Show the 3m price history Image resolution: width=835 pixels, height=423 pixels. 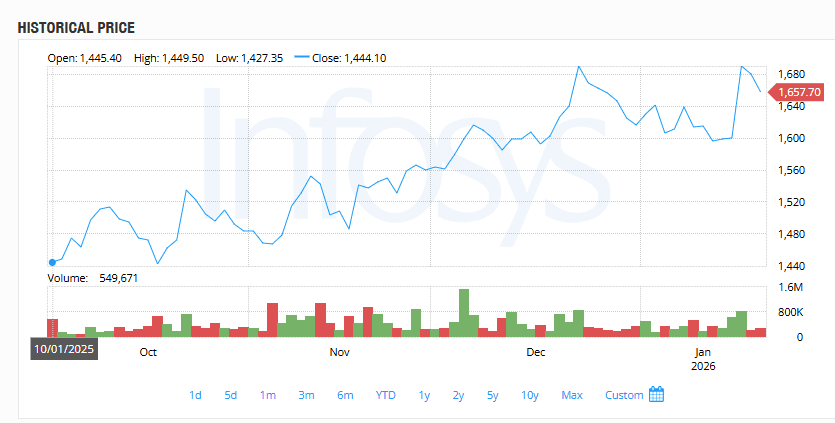(x=306, y=395)
